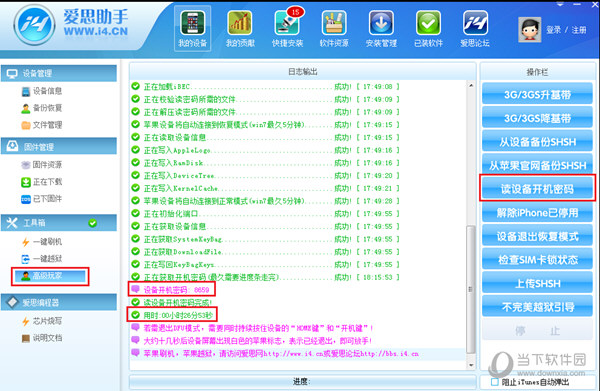Open 快捷安装 with red badge

tap(287, 29)
